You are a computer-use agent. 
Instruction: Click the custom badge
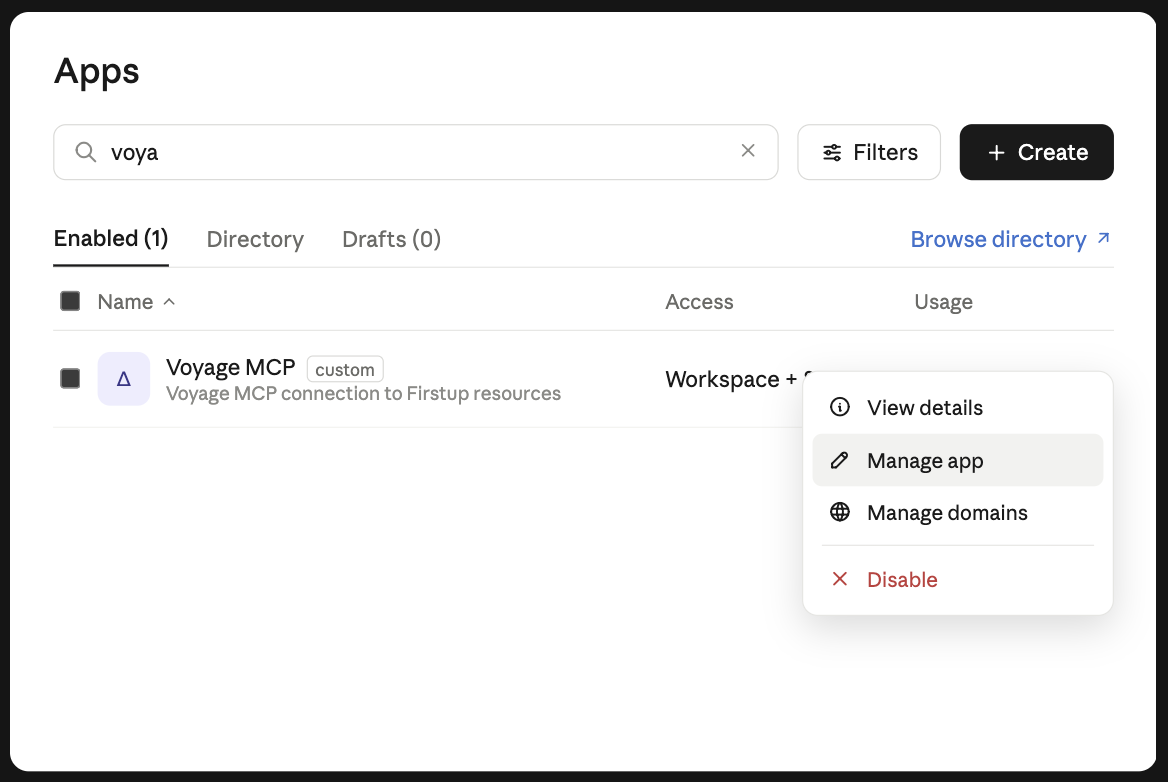[x=345, y=369]
